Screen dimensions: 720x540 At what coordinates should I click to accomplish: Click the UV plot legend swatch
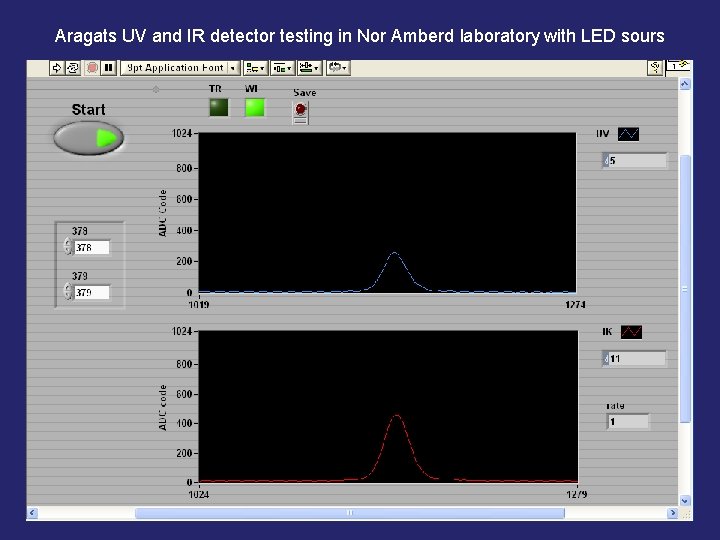click(x=628, y=134)
